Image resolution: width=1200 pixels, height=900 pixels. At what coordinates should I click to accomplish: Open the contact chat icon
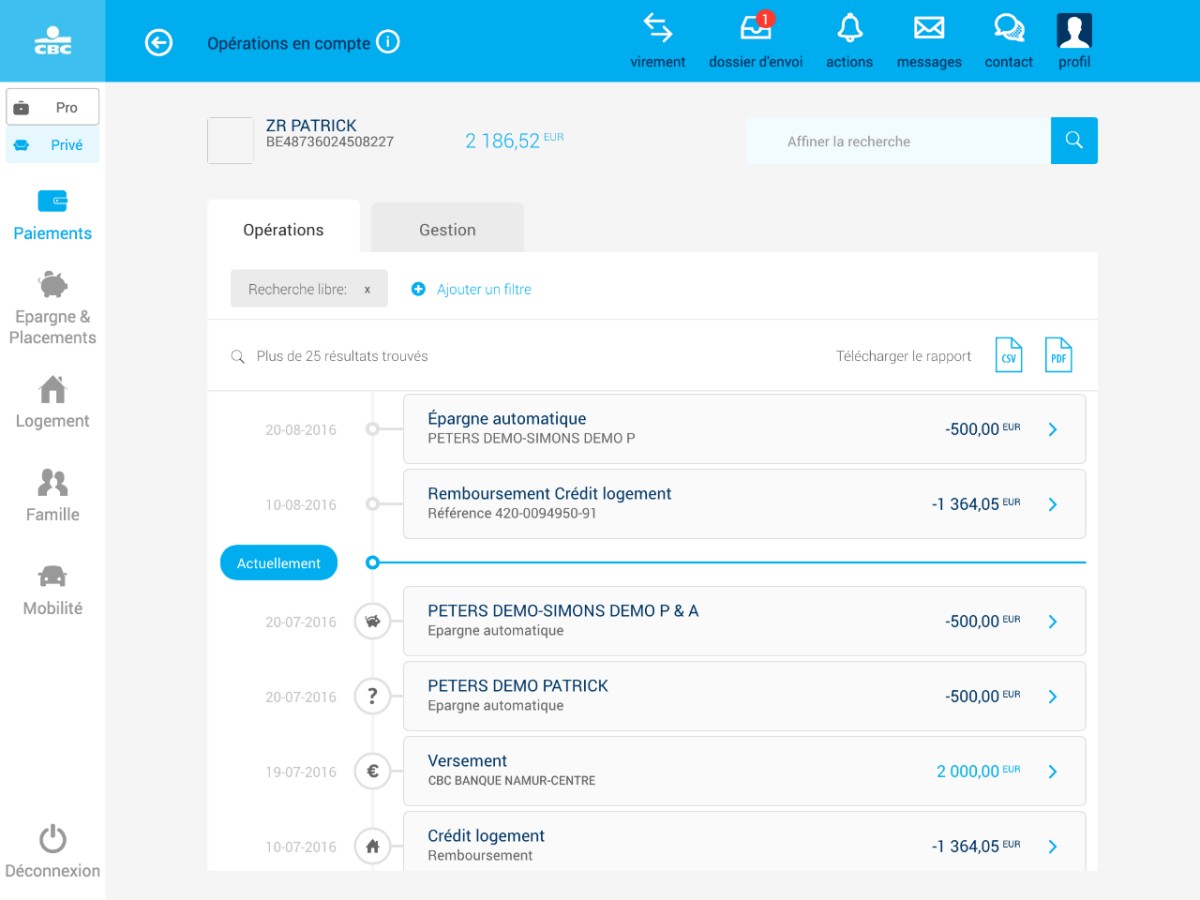point(1008,40)
